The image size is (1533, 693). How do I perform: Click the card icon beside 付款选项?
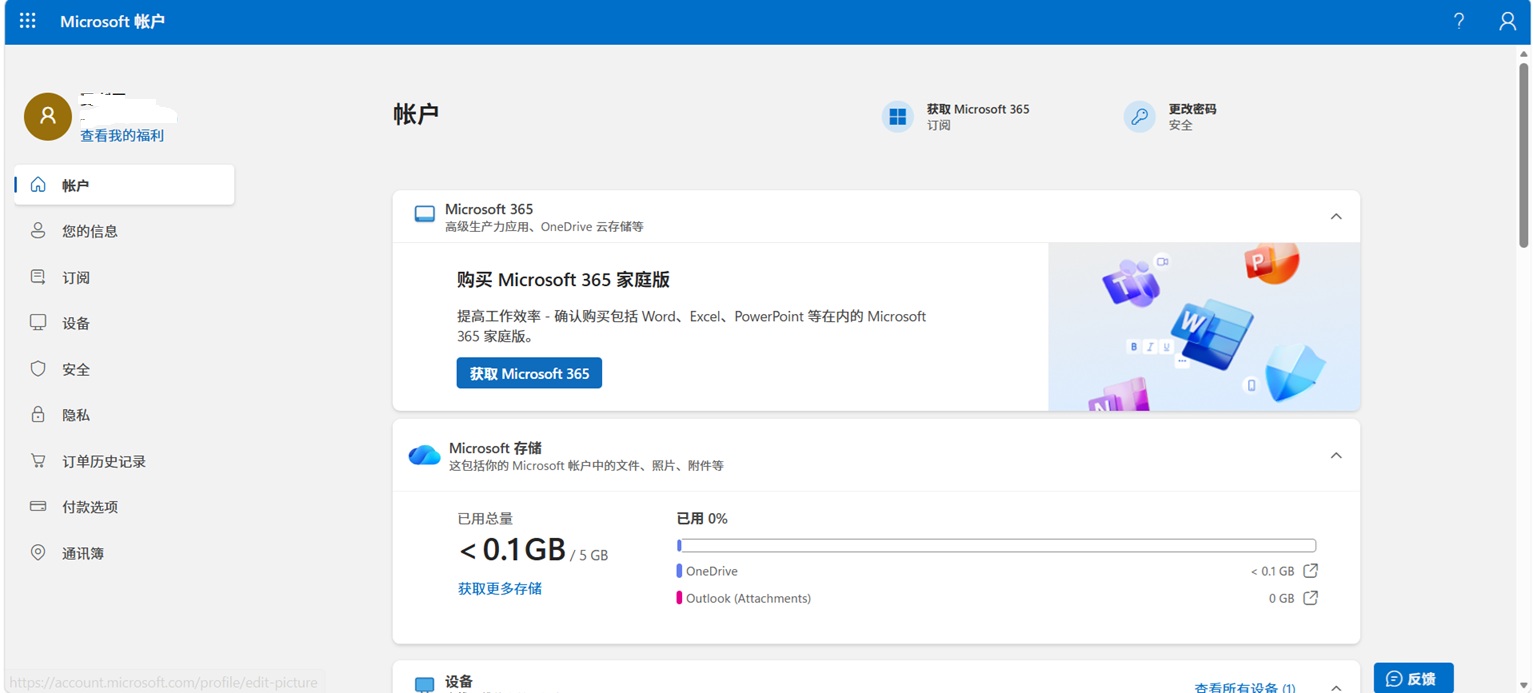point(38,506)
